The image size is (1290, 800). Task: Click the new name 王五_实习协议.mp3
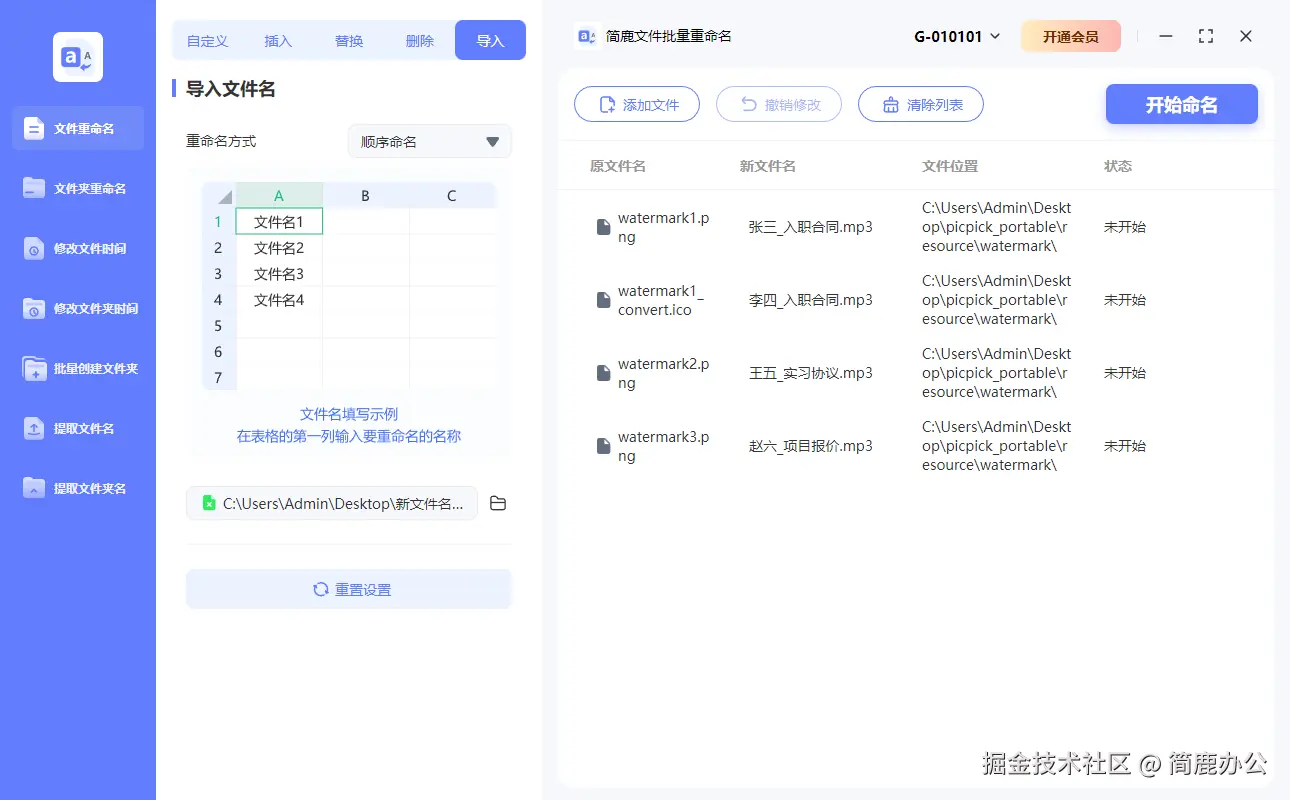point(810,373)
